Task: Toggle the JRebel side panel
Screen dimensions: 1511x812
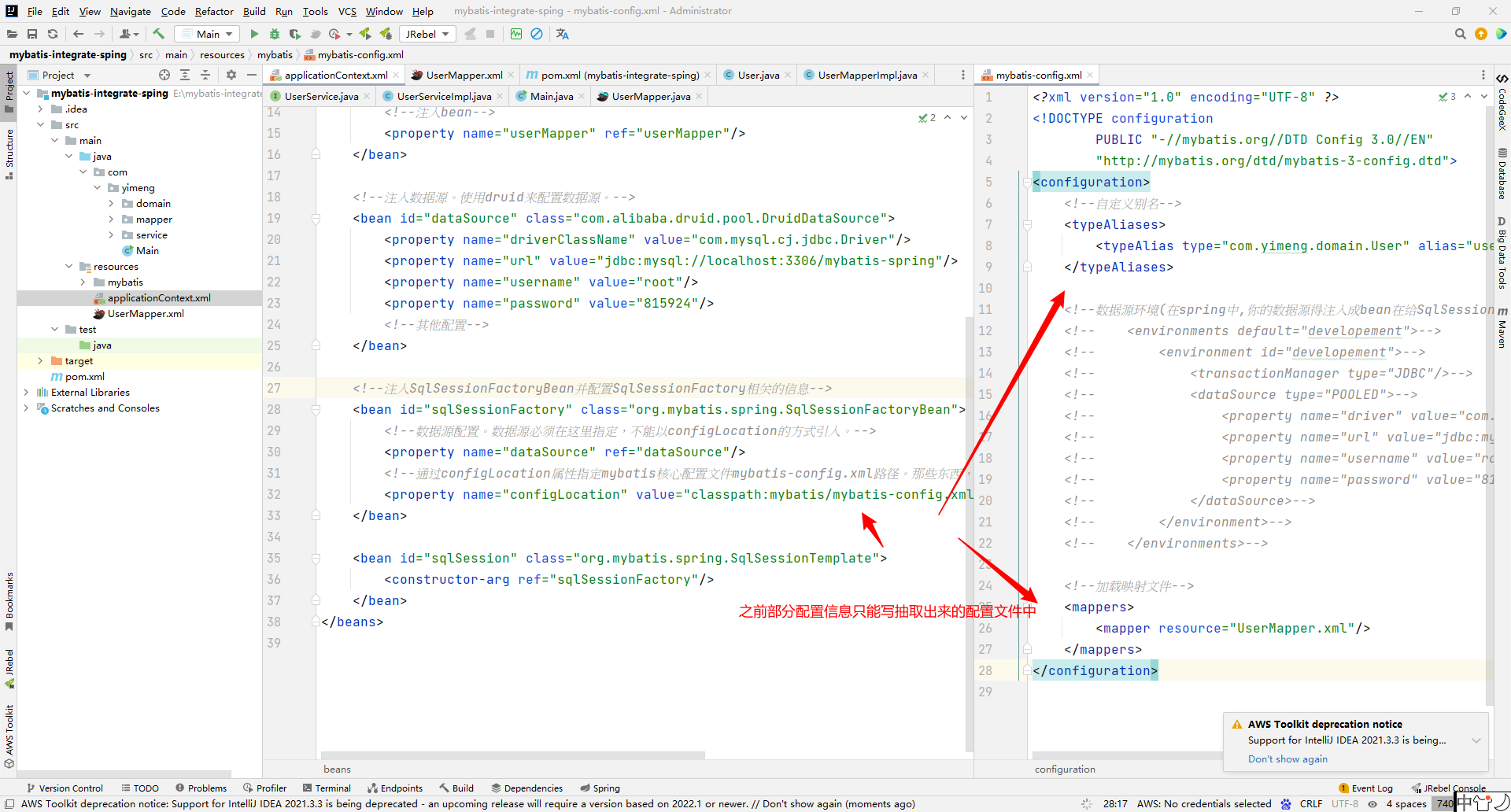Action: point(9,669)
